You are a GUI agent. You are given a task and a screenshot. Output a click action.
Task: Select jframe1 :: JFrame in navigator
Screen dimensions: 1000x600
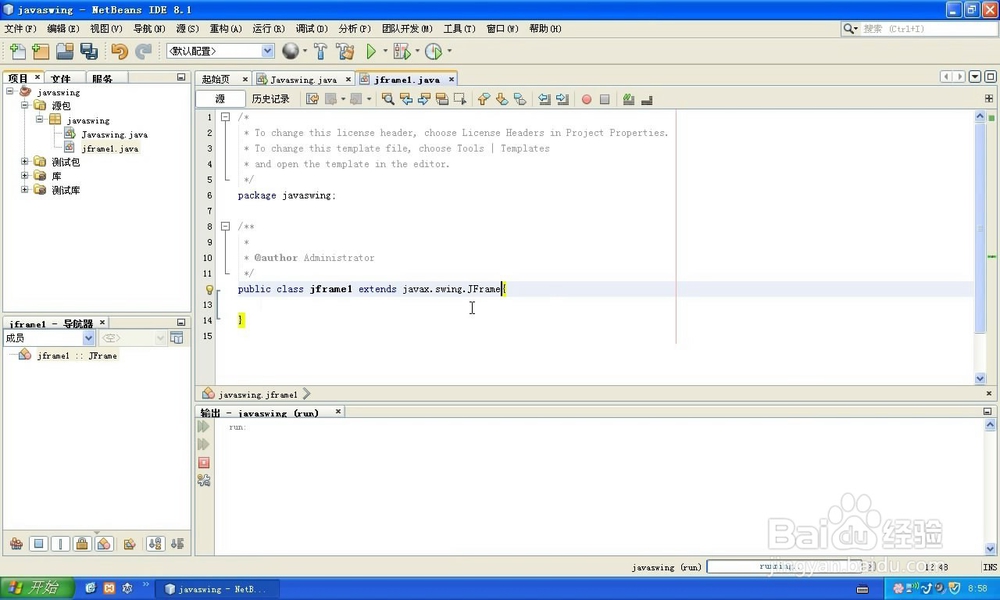coord(77,355)
